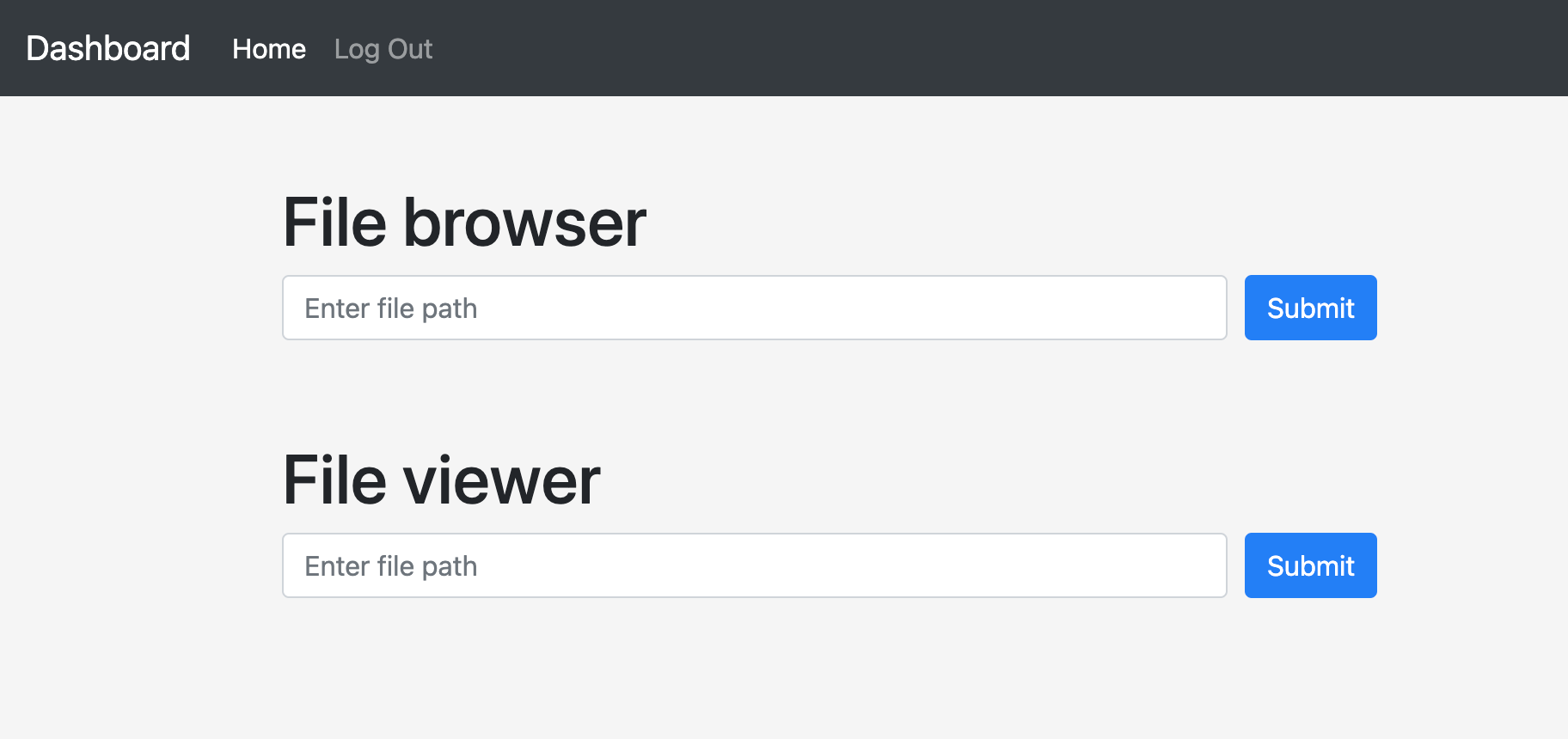Click the Dashboard brand title
Screen dimensions: 1568x739
[x=108, y=49]
